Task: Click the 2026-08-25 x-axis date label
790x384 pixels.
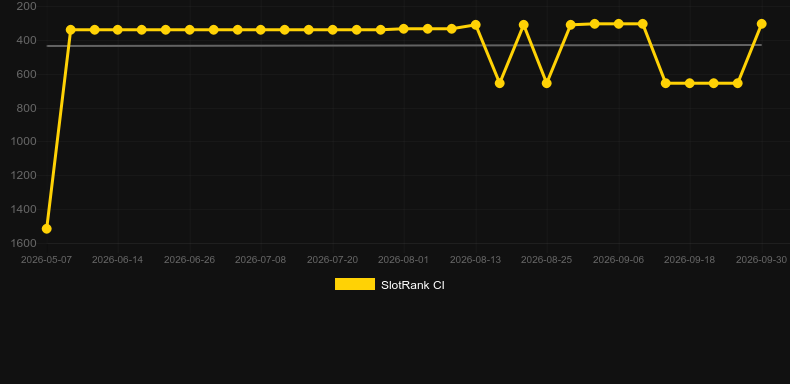Action: point(547,260)
